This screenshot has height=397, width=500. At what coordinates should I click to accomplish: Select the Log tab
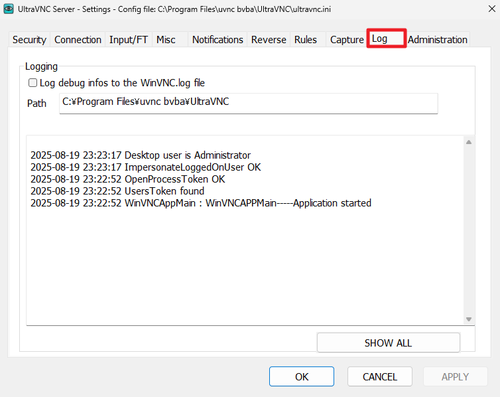pyautogui.click(x=386, y=39)
